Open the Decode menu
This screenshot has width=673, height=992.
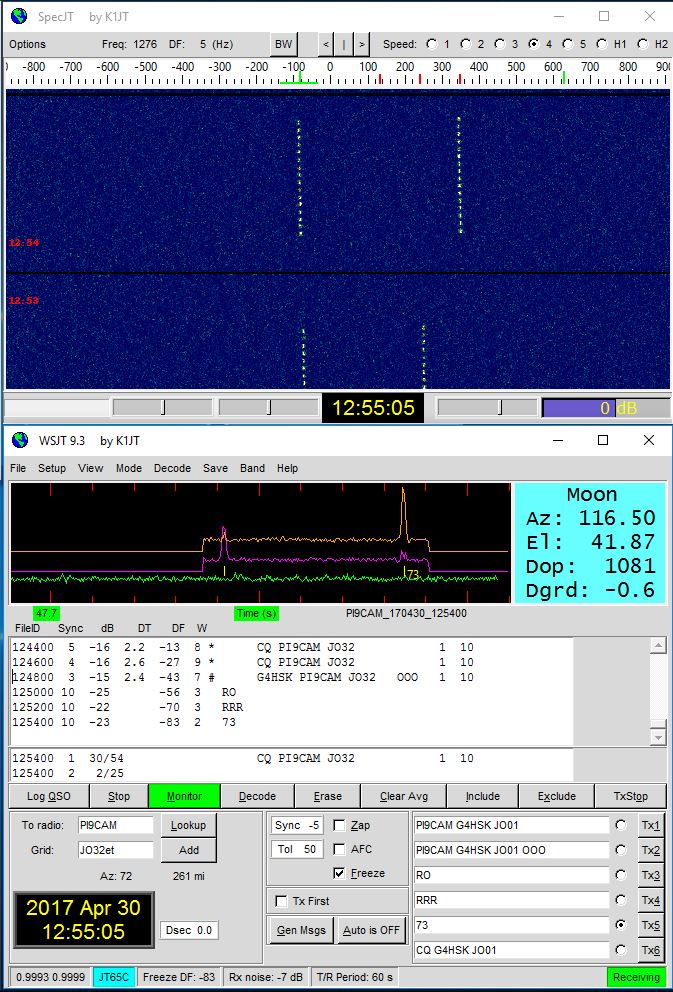(172, 468)
